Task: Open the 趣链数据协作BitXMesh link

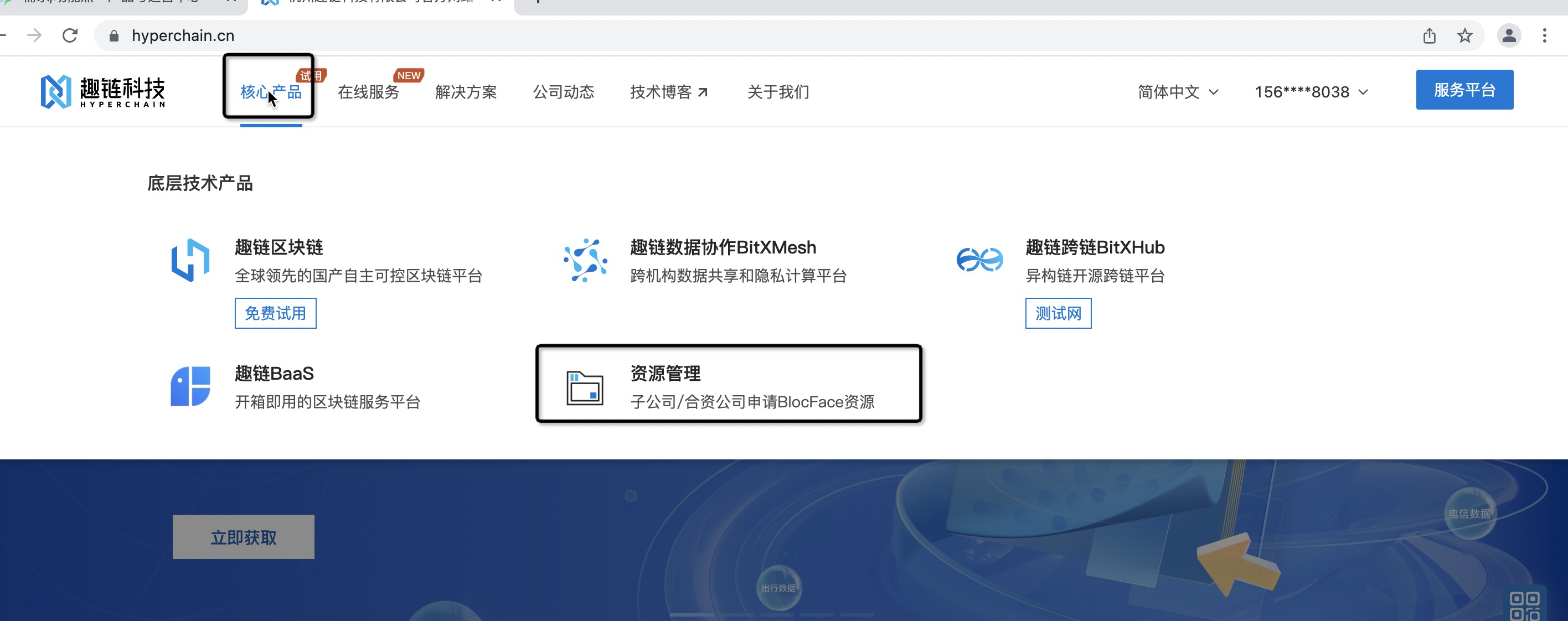Action: [x=723, y=247]
